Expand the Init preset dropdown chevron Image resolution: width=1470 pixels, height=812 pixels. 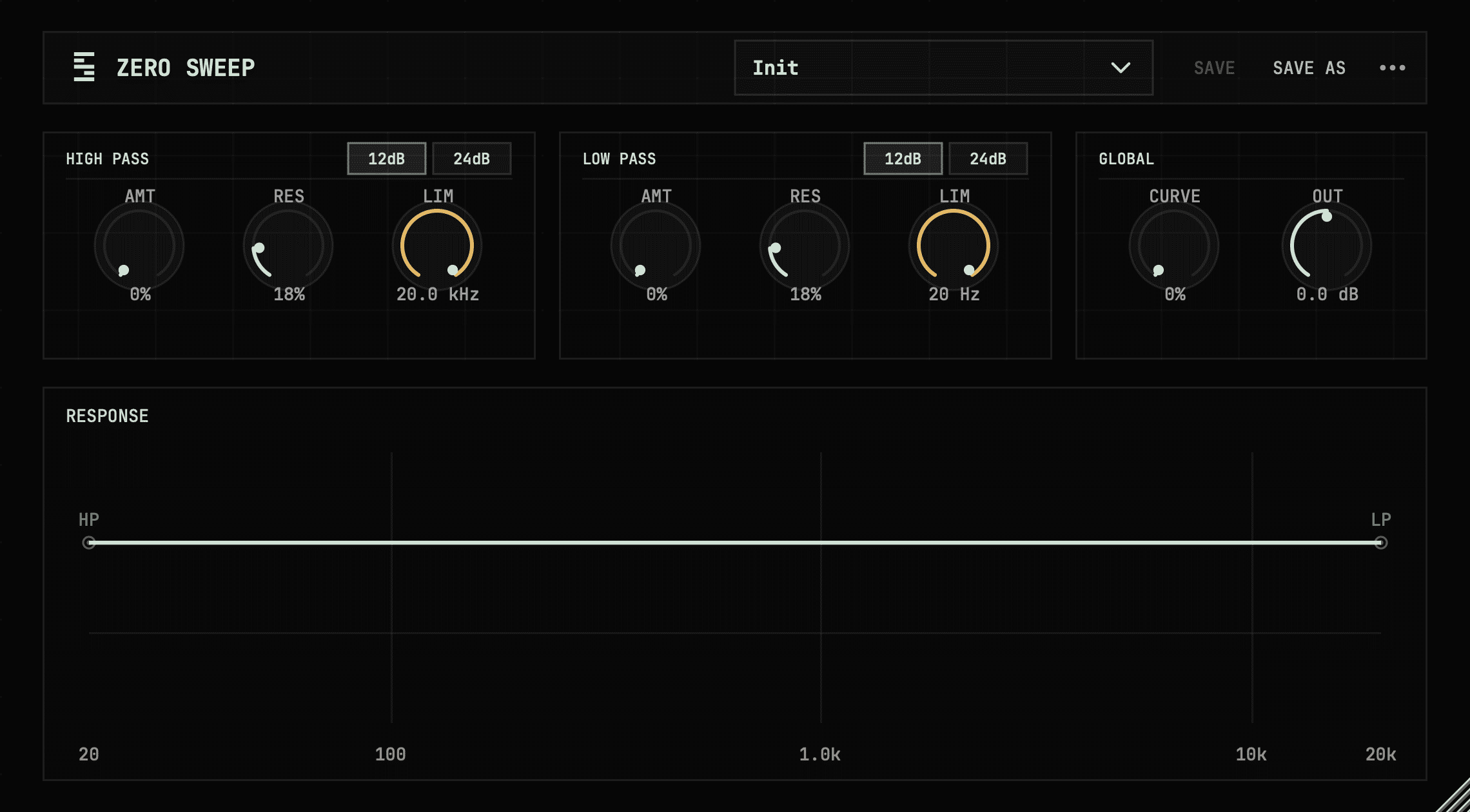pyautogui.click(x=1121, y=68)
